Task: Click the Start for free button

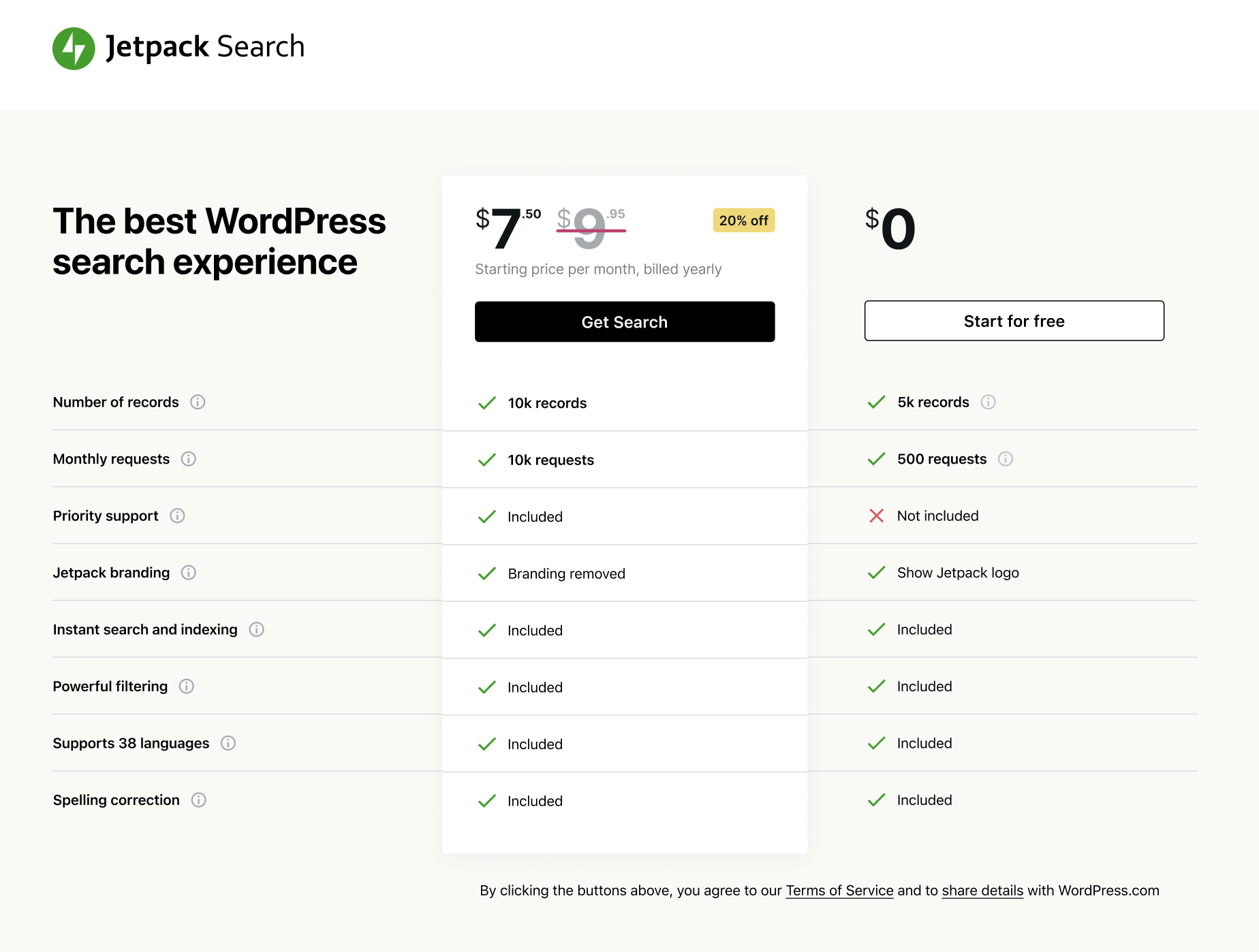Action: click(x=1014, y=321)
